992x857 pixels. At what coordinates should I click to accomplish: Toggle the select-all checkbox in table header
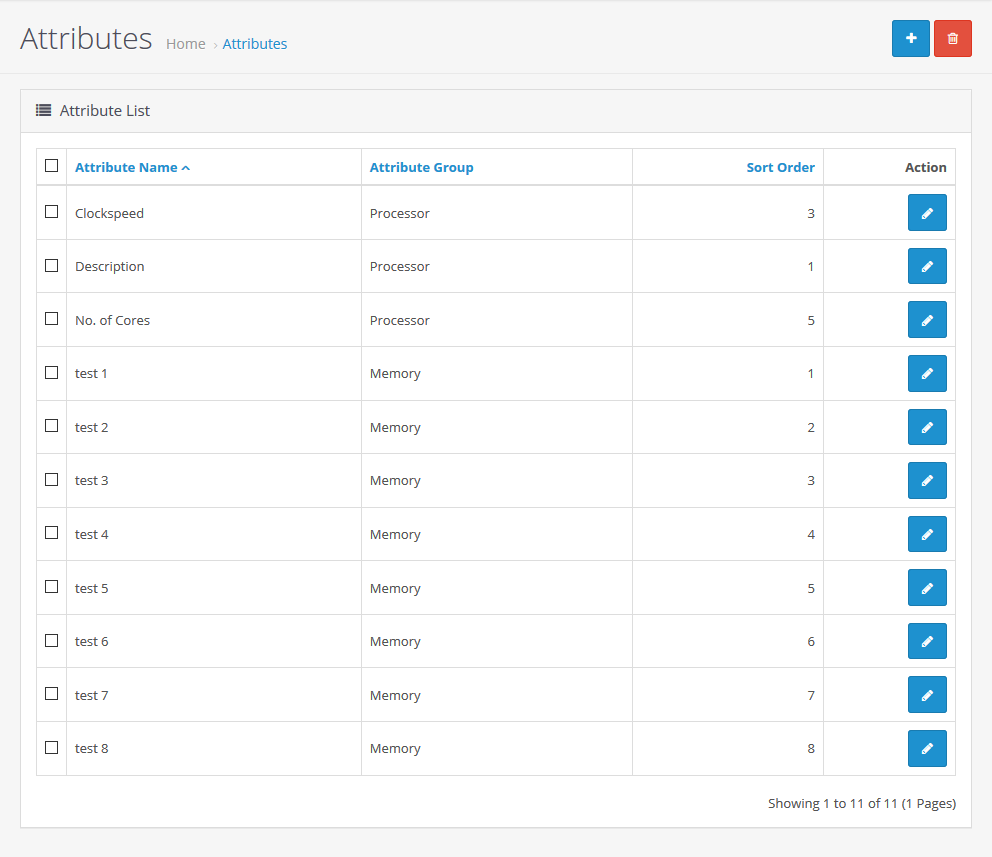click(x=52, y=166)
